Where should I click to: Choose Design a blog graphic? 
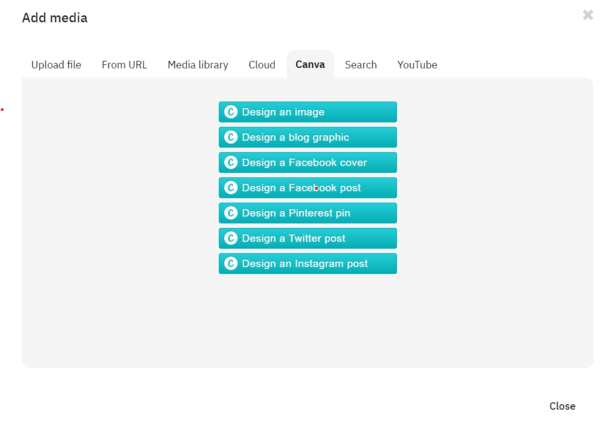[x=308, y=137]
